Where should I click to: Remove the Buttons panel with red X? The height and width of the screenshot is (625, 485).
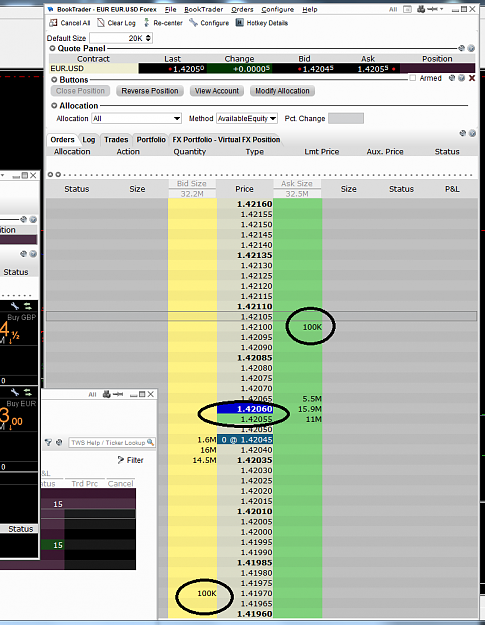pyautogui.click(x=472, y=78)
